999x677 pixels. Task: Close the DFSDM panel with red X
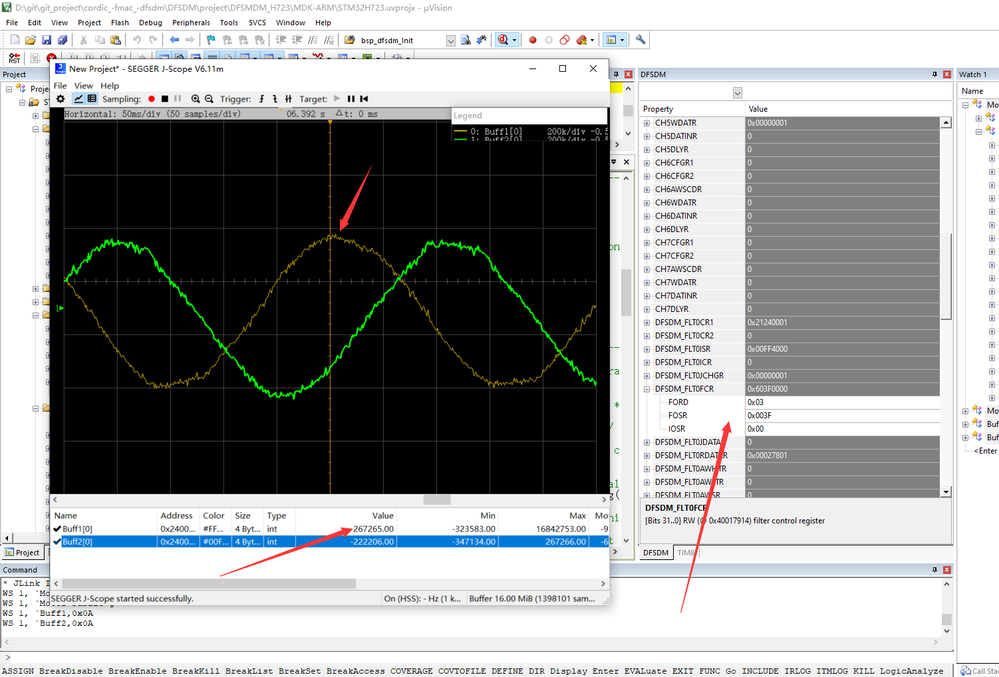[x=947, y=75]
